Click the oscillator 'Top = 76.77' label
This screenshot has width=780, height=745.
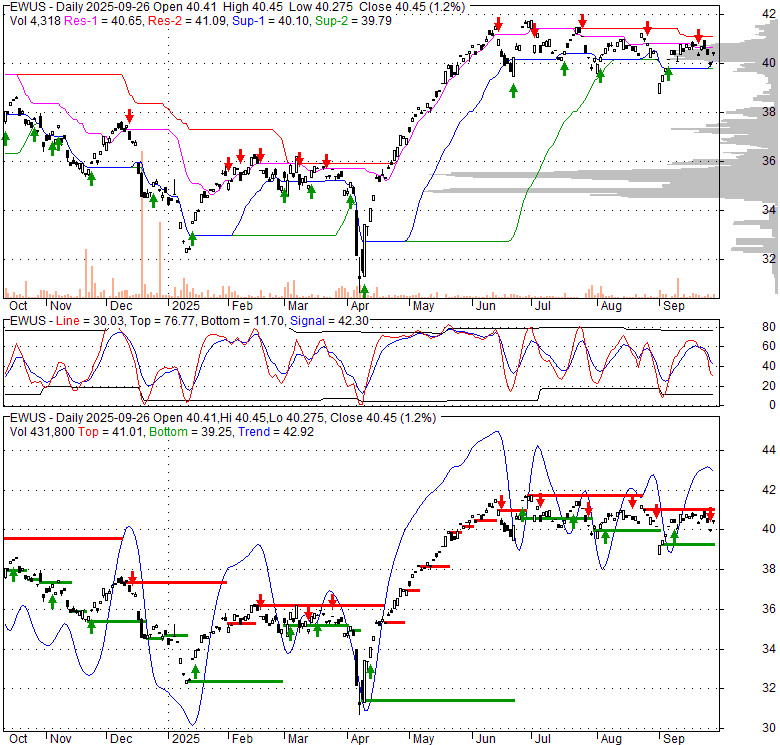point(162,321)
